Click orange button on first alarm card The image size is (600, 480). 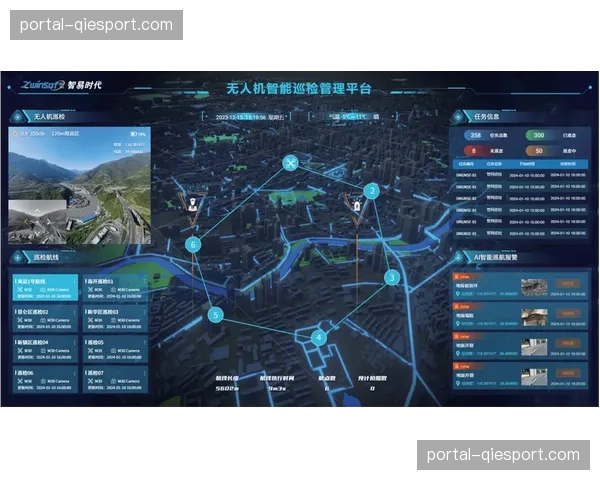tap(568, 284)
